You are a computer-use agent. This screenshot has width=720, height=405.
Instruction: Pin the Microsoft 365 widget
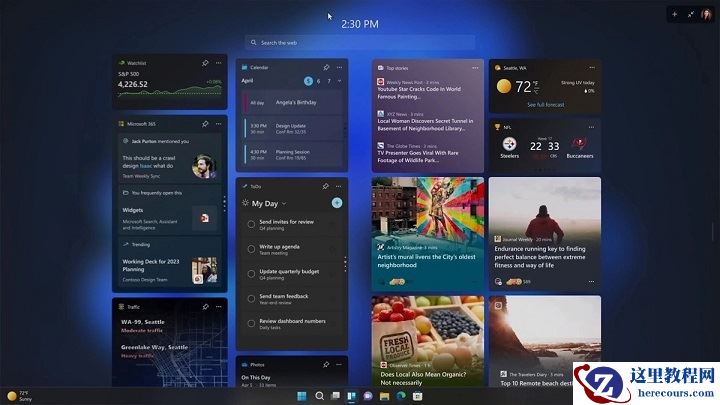(205, 124)
